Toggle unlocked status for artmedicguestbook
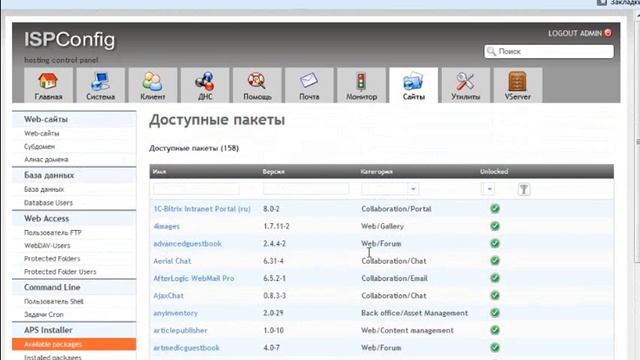This screenshot has height=360, width=640. pyautogui.click(x=495, y=348)
